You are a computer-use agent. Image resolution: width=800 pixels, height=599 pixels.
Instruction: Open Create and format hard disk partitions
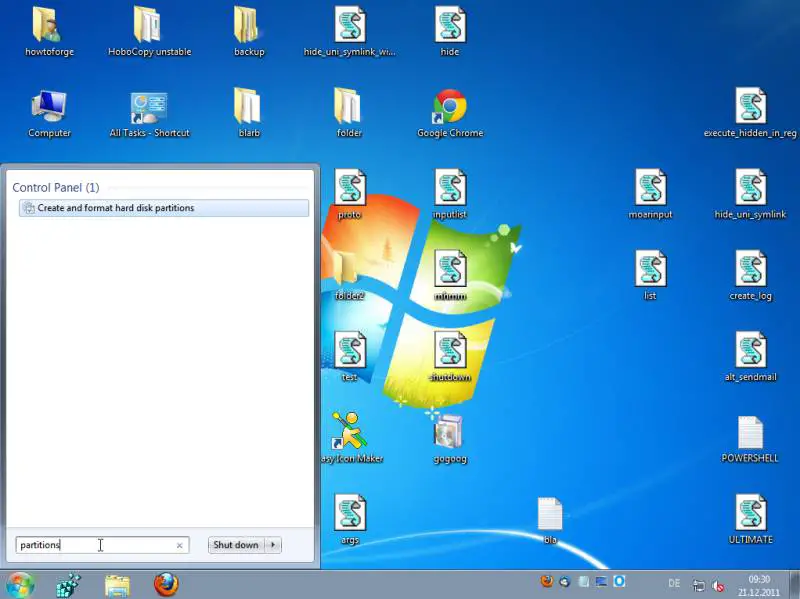[x=115, y=208]
